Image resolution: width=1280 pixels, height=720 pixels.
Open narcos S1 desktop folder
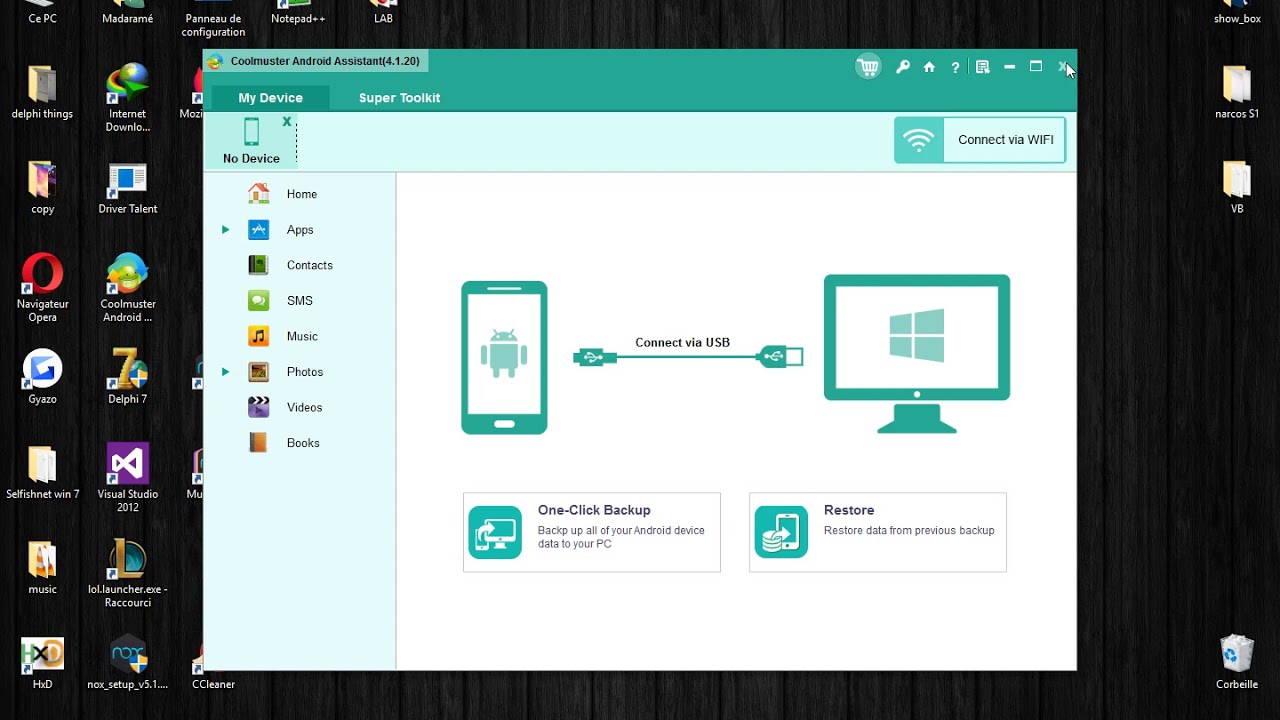(1237, 93)
